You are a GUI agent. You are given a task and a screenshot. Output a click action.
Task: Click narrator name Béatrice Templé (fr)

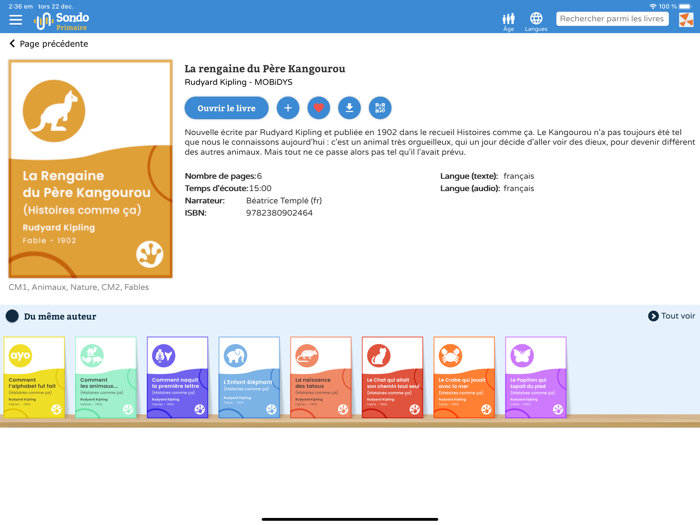point(284,201)
